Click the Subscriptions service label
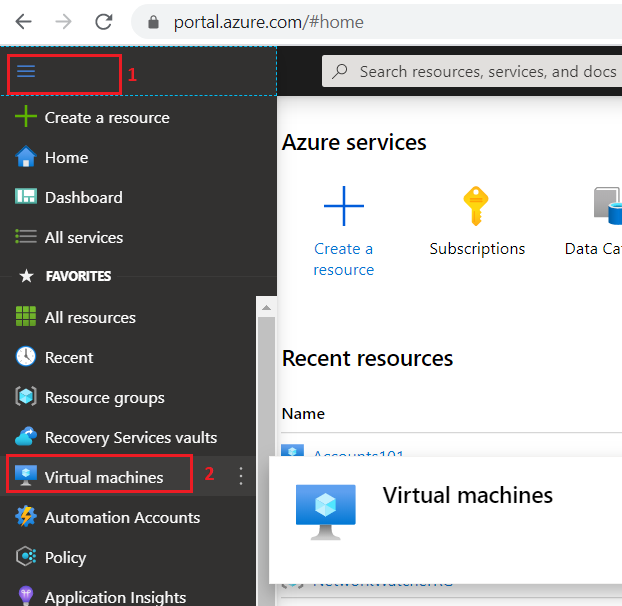This screenshot has height=606, width=622. [x=477, y=249]
